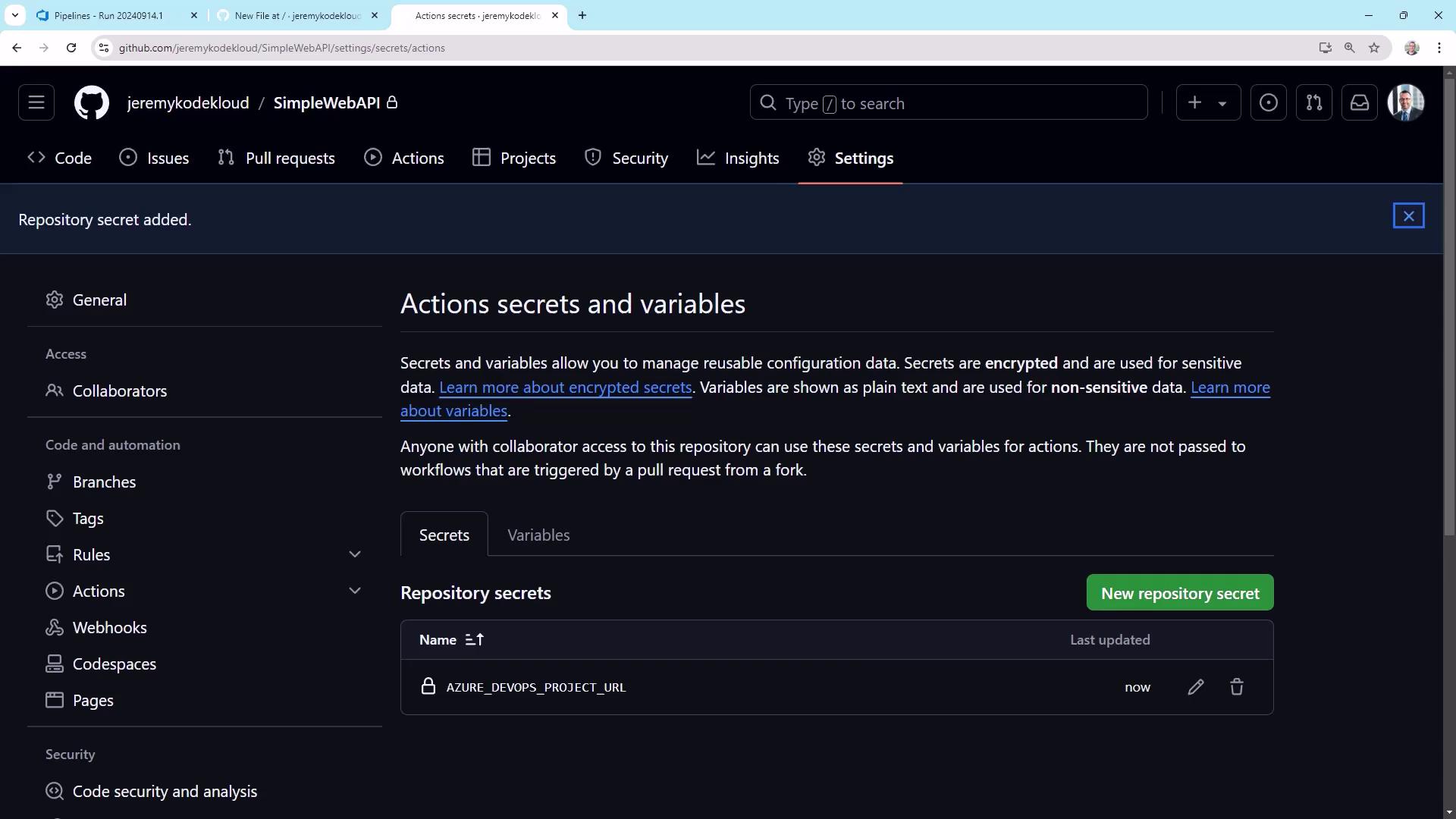The height and width of the screenshot is (819, 1456).
Task: Open 'Learn more about variables' link
Action: pos(1230,388)
